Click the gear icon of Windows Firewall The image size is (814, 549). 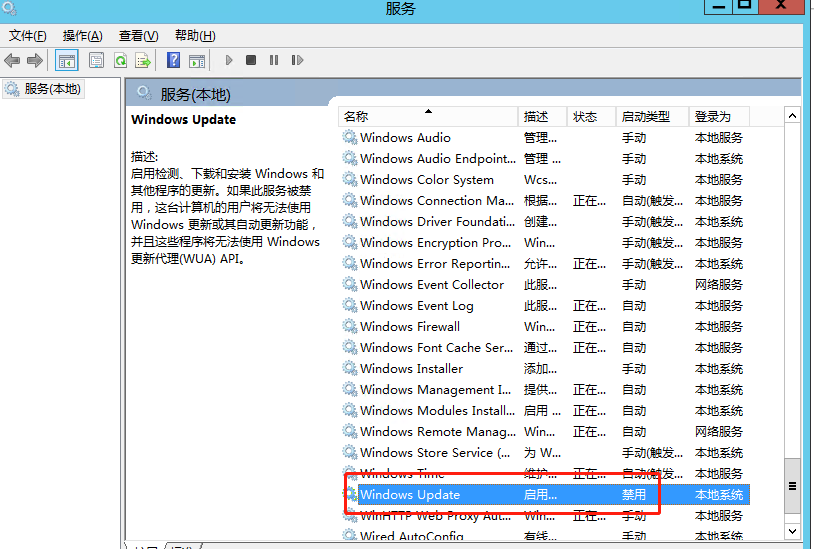tap(350, 326)
